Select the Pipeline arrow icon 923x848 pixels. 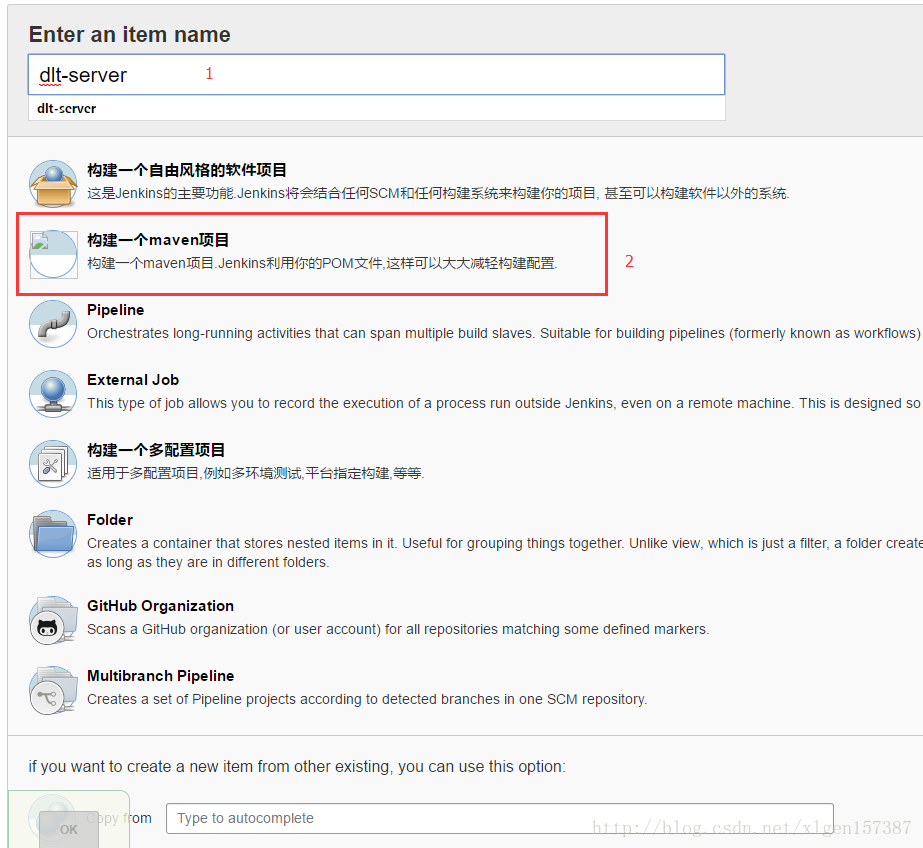52,323
